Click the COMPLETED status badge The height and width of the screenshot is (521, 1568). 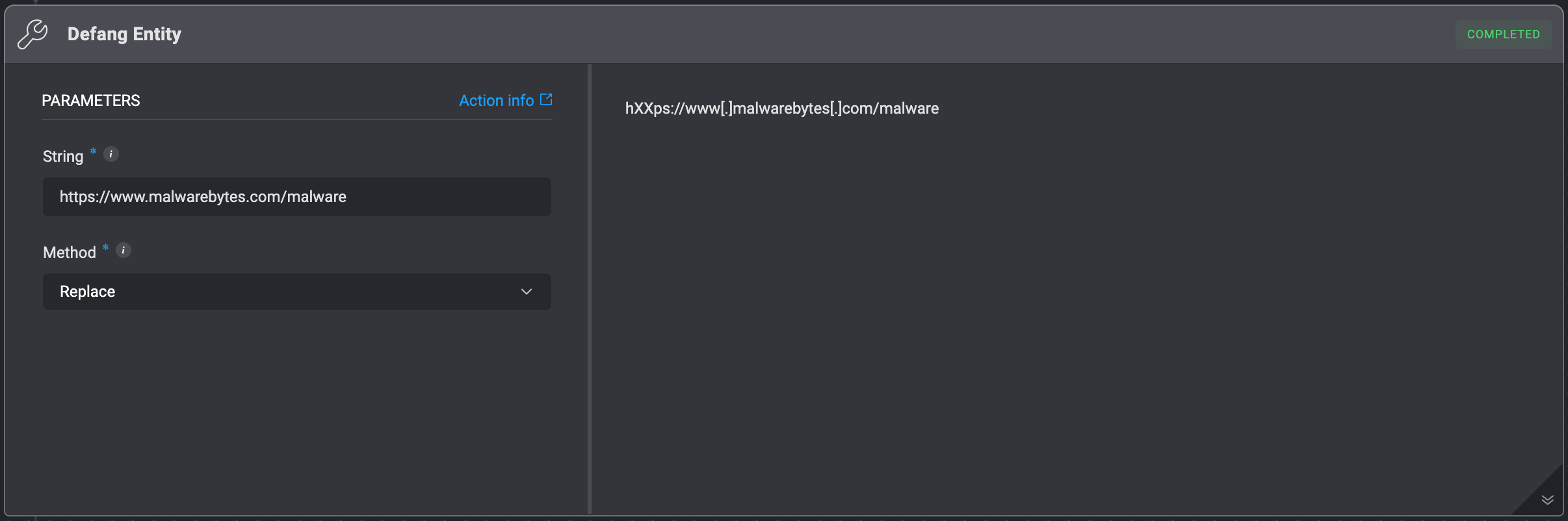click(x=1504, y=34)
